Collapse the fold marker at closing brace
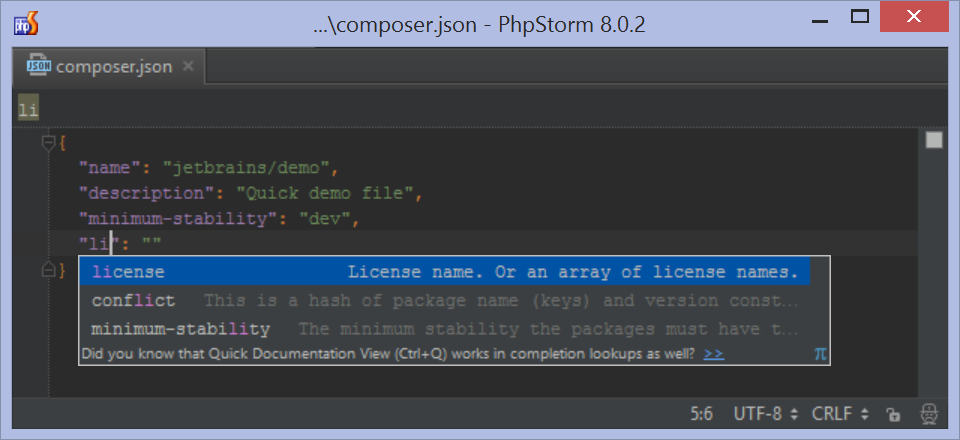The image size is (960, 440). click(x=48, y=270)
